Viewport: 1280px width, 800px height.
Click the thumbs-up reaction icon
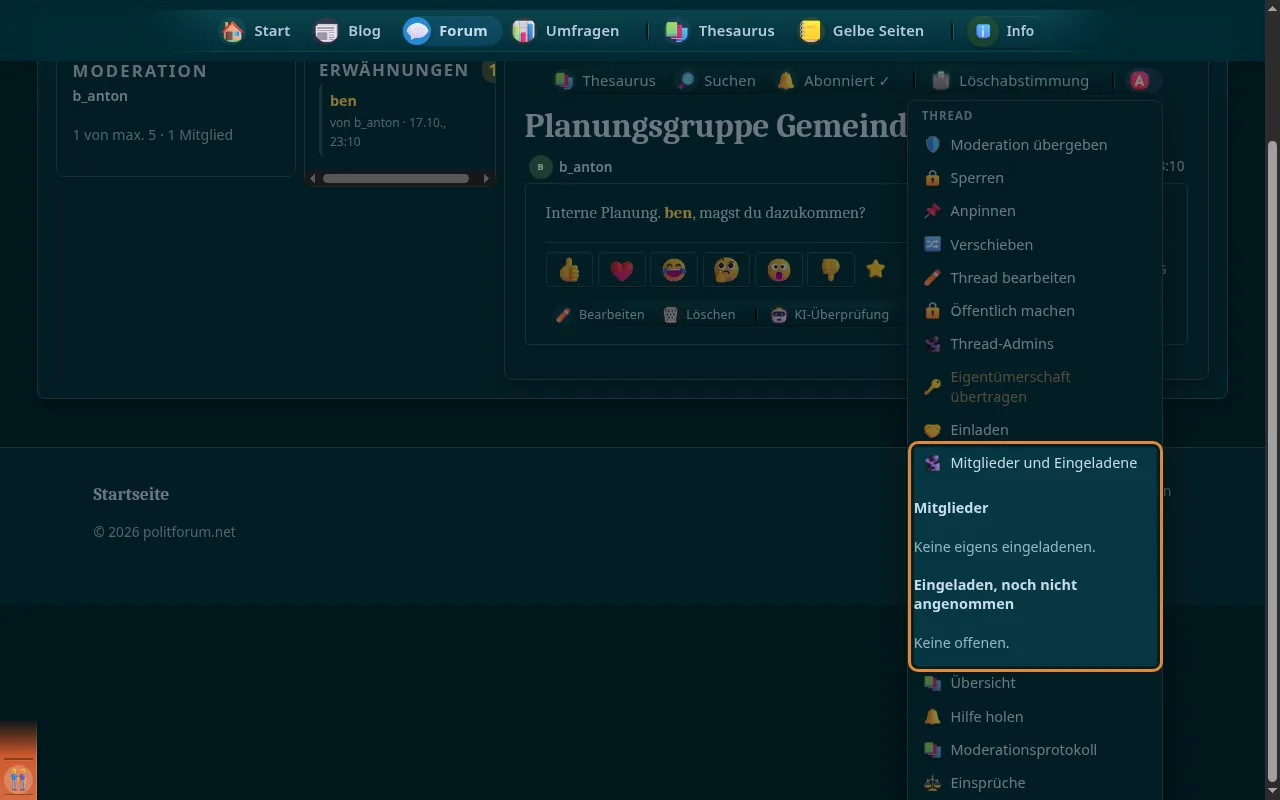[570, 269]
